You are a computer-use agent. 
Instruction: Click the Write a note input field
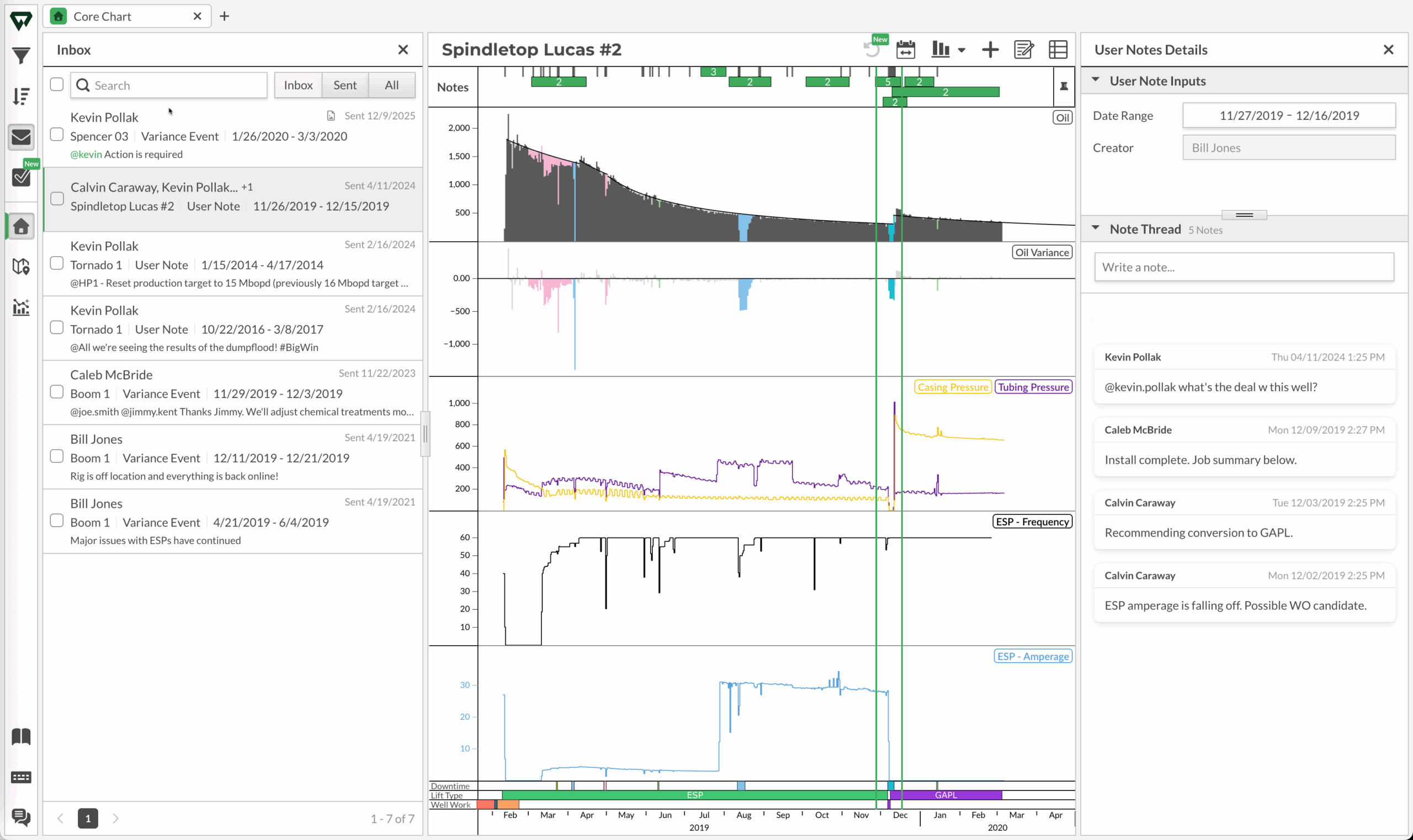(1244, 267)
